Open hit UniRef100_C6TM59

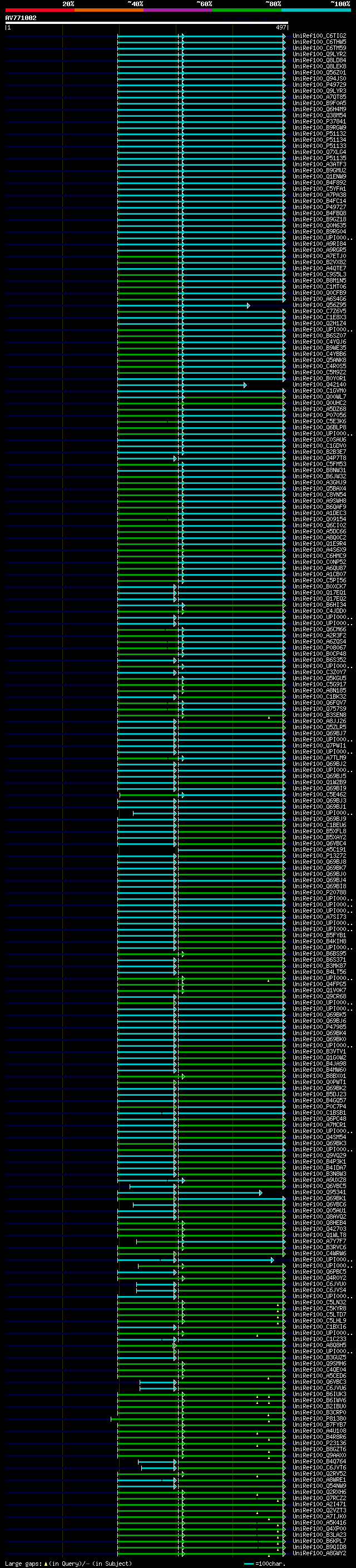tap(319, 48)
